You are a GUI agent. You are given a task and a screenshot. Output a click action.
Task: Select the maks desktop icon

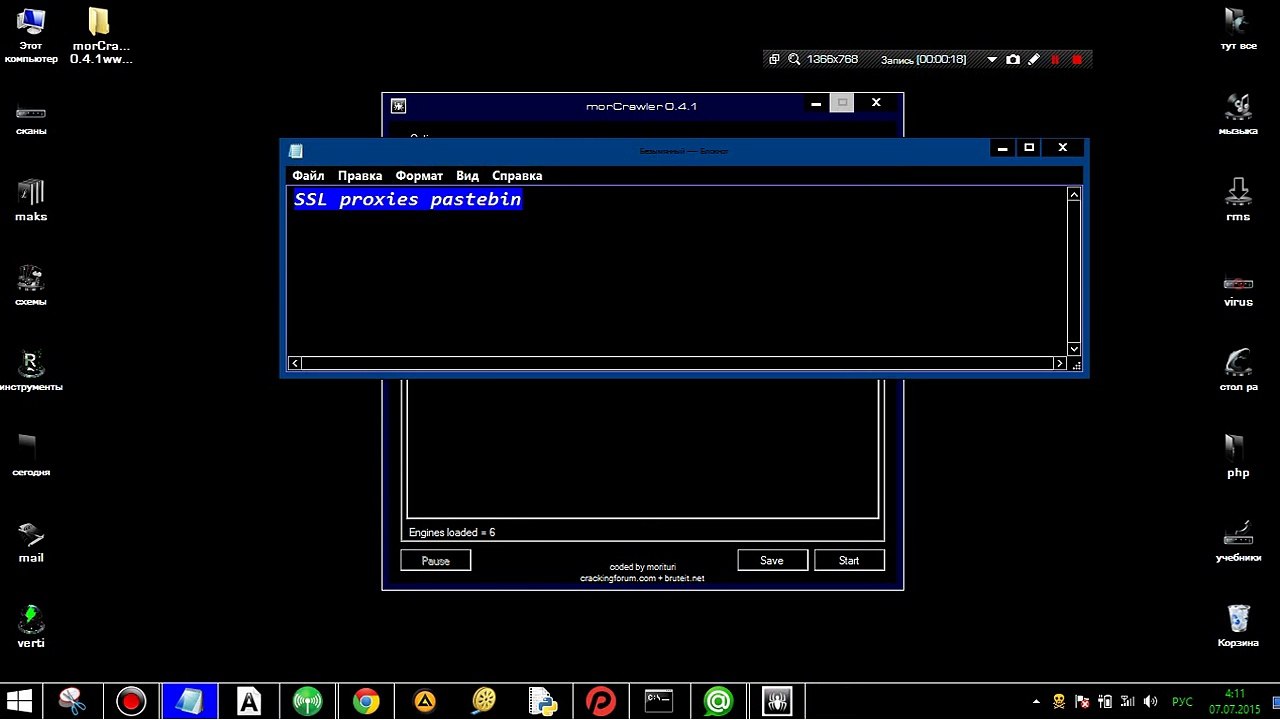tap(31, 200)
